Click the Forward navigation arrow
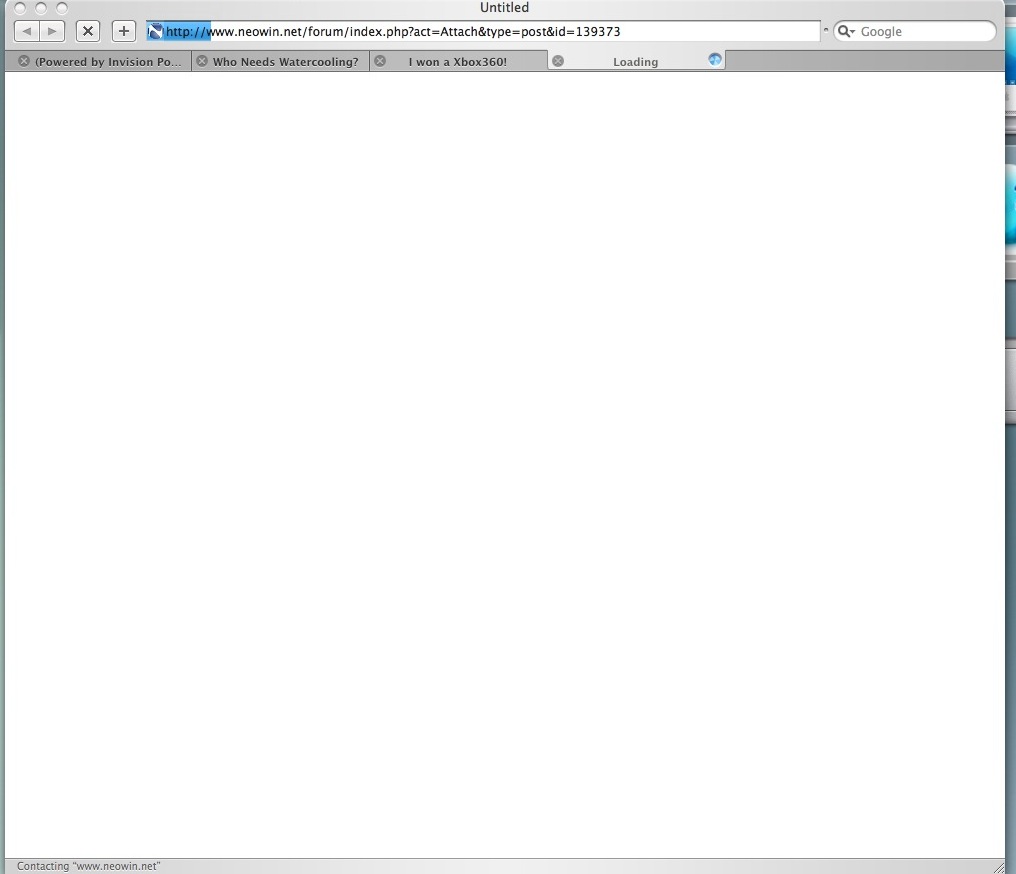Image resolution: width=1016 pixels, height=874 pixels. 51,30
